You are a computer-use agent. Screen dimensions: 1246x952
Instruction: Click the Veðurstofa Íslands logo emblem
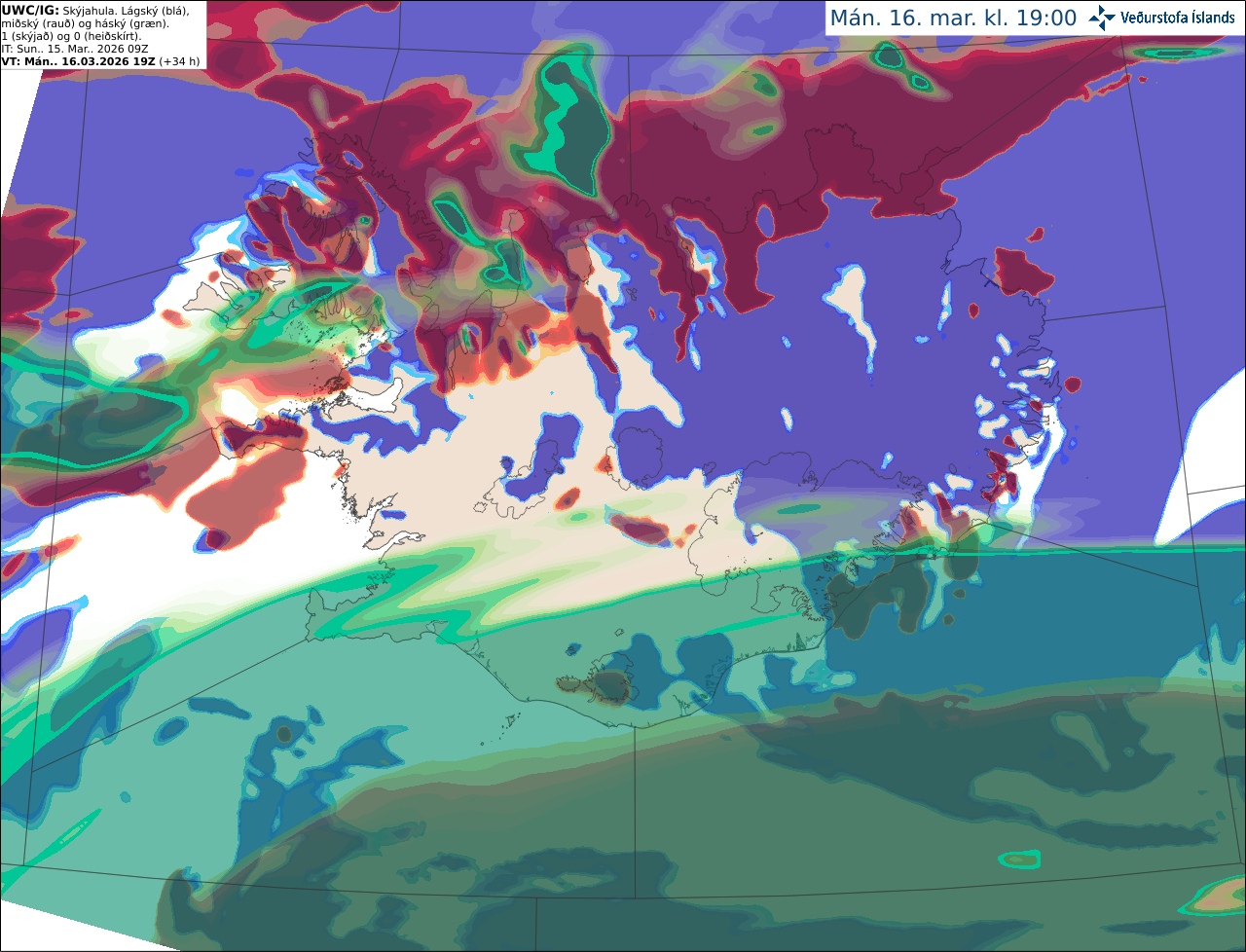(1102, 18)
